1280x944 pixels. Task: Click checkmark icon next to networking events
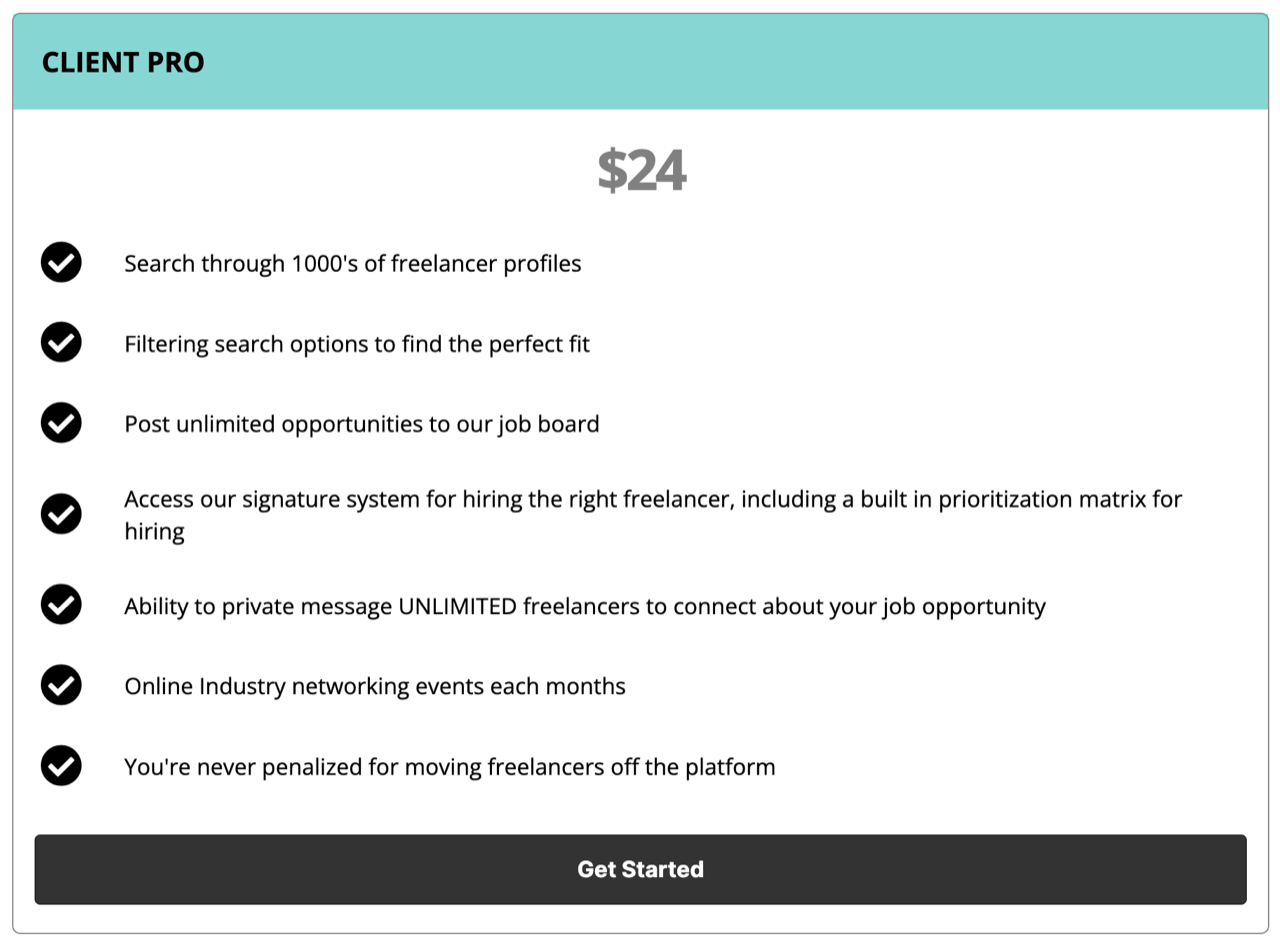[61, 686]
